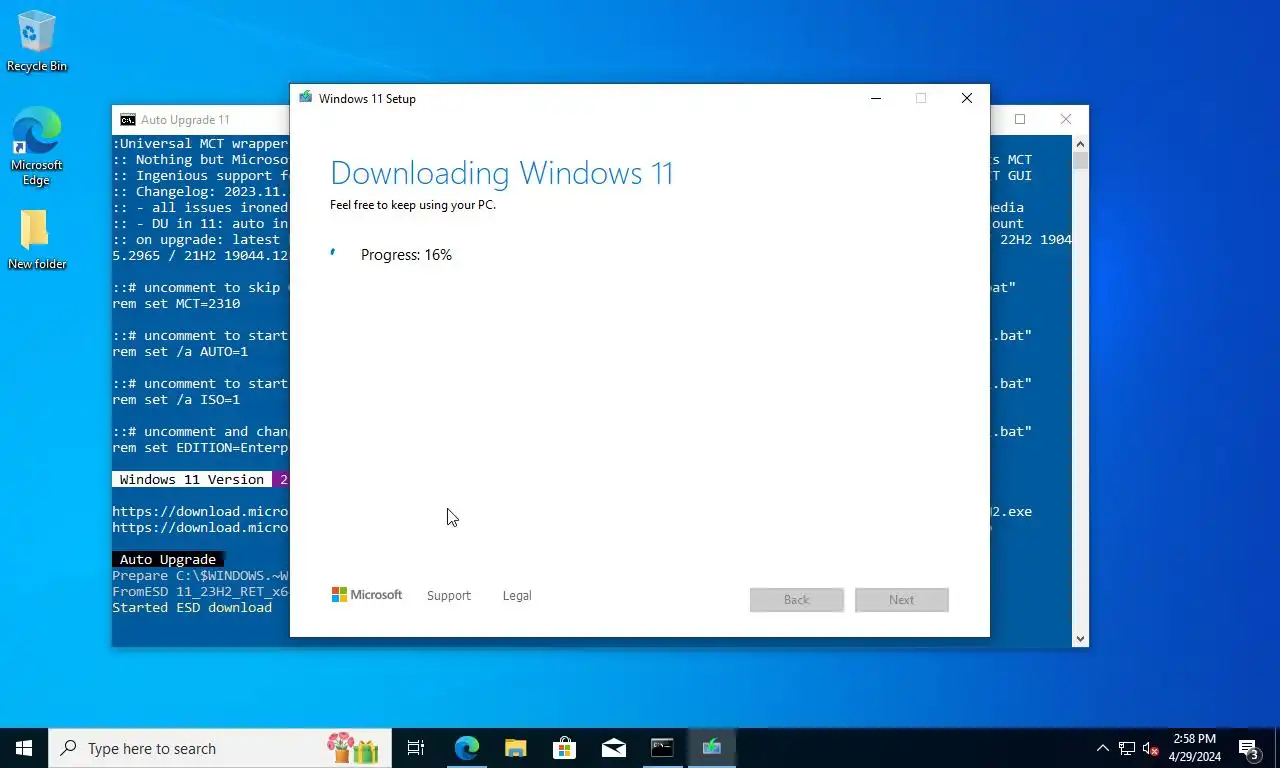The width and height of the screenshot is (1280, 768).
Task: Click 'rem set /a ISO=1' console line
Action: [176, 400]
